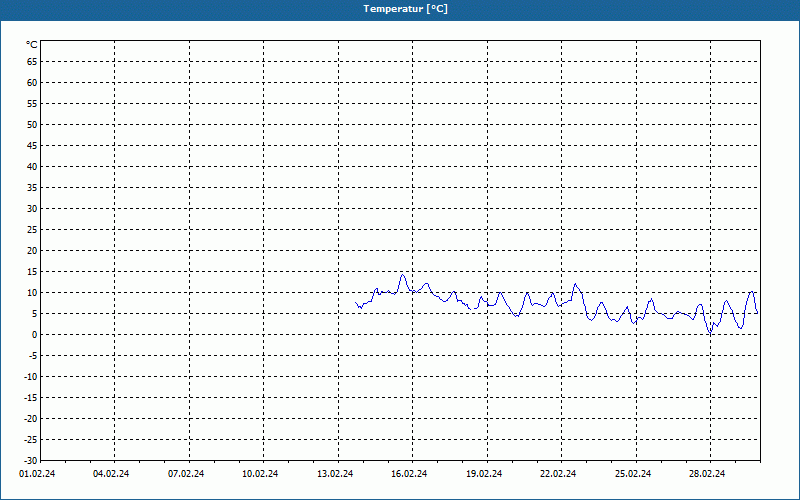The image size is (800, 500).
Task: Select the 45 y-axis label
Action: [x=32, y=145]
